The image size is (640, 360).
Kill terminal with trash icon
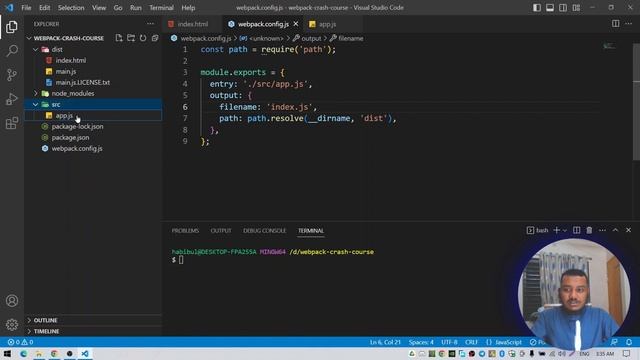tap(589, 230)
